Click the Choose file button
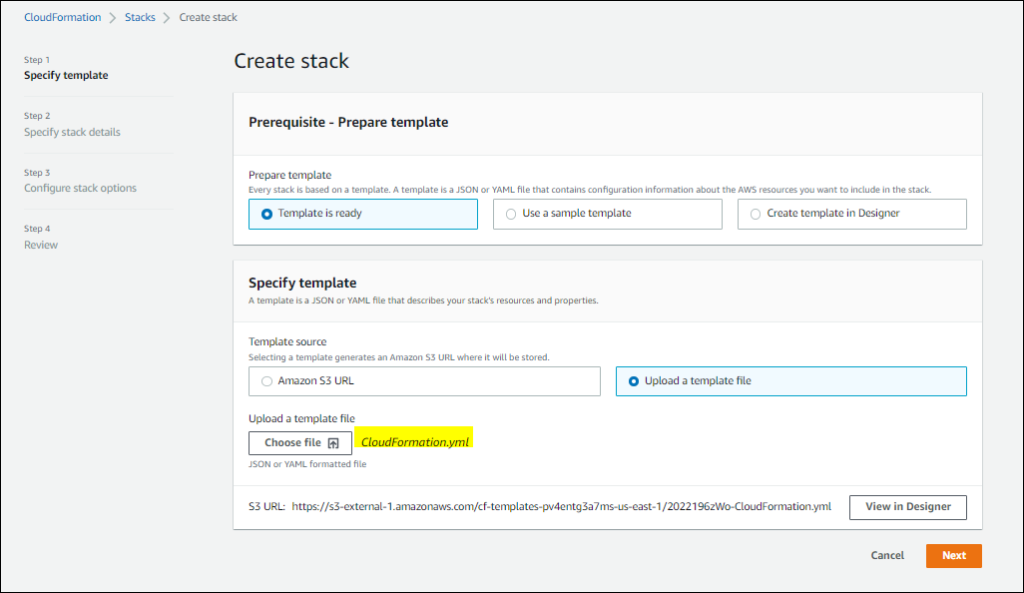The image size is (1024, 593). [300, 443]
